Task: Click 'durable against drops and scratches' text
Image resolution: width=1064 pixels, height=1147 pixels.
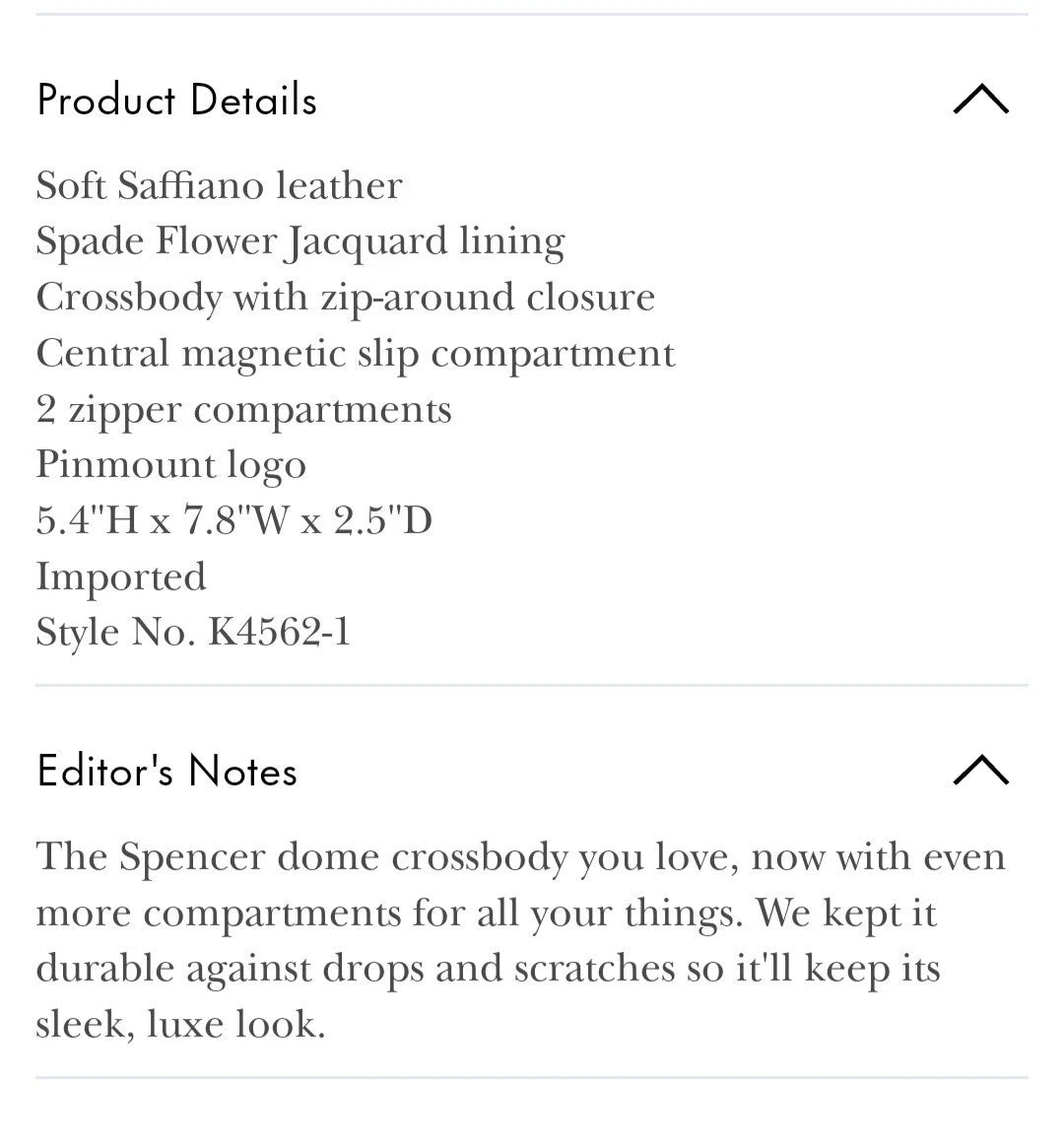Action: pyautogui.click(x=355, y=970)
